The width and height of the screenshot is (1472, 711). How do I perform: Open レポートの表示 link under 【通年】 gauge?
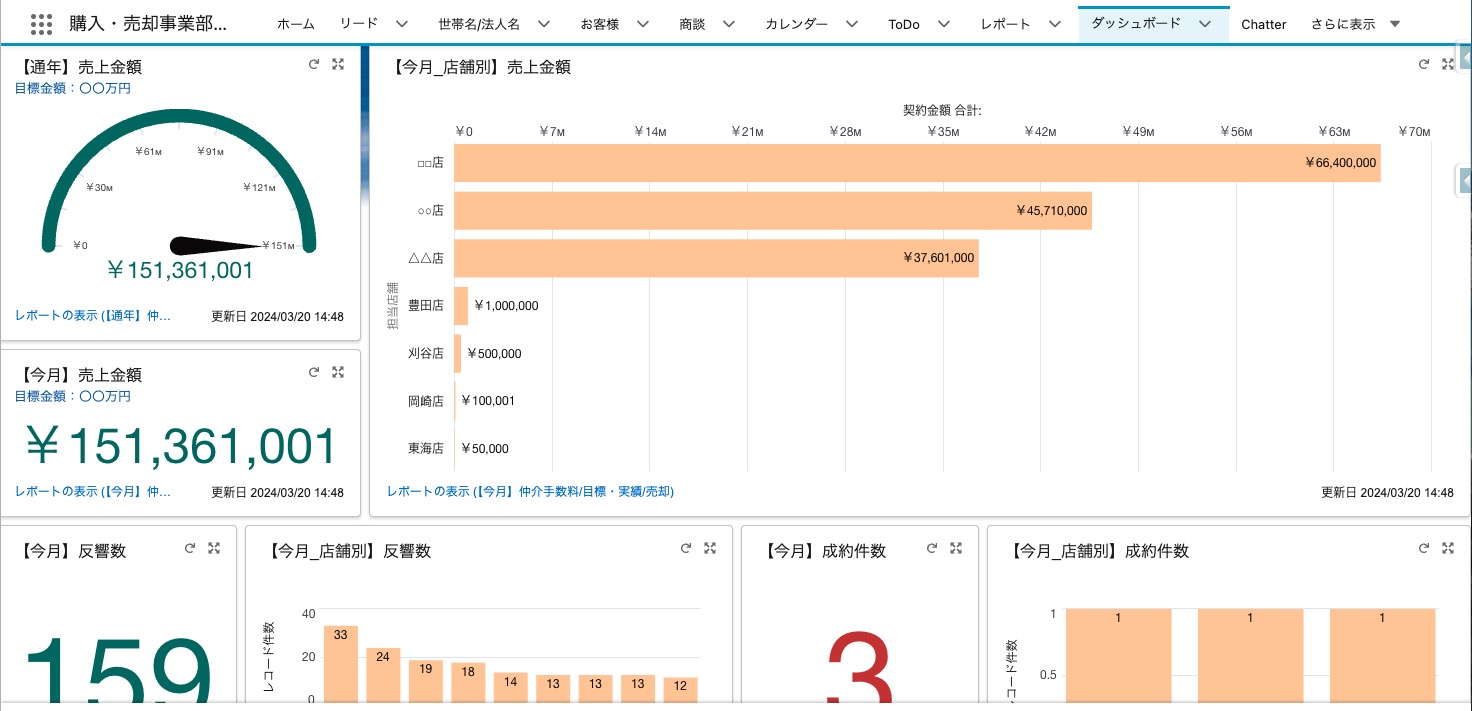pos(93,316)
